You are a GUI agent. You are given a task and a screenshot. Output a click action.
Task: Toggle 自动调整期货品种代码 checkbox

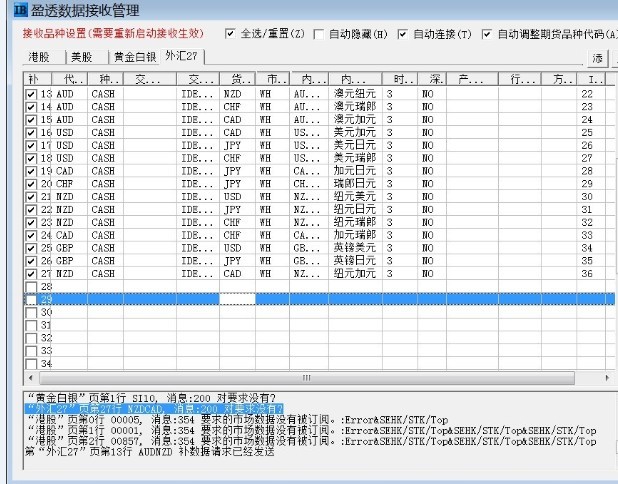pyautogui.click(x=488, y=34)
